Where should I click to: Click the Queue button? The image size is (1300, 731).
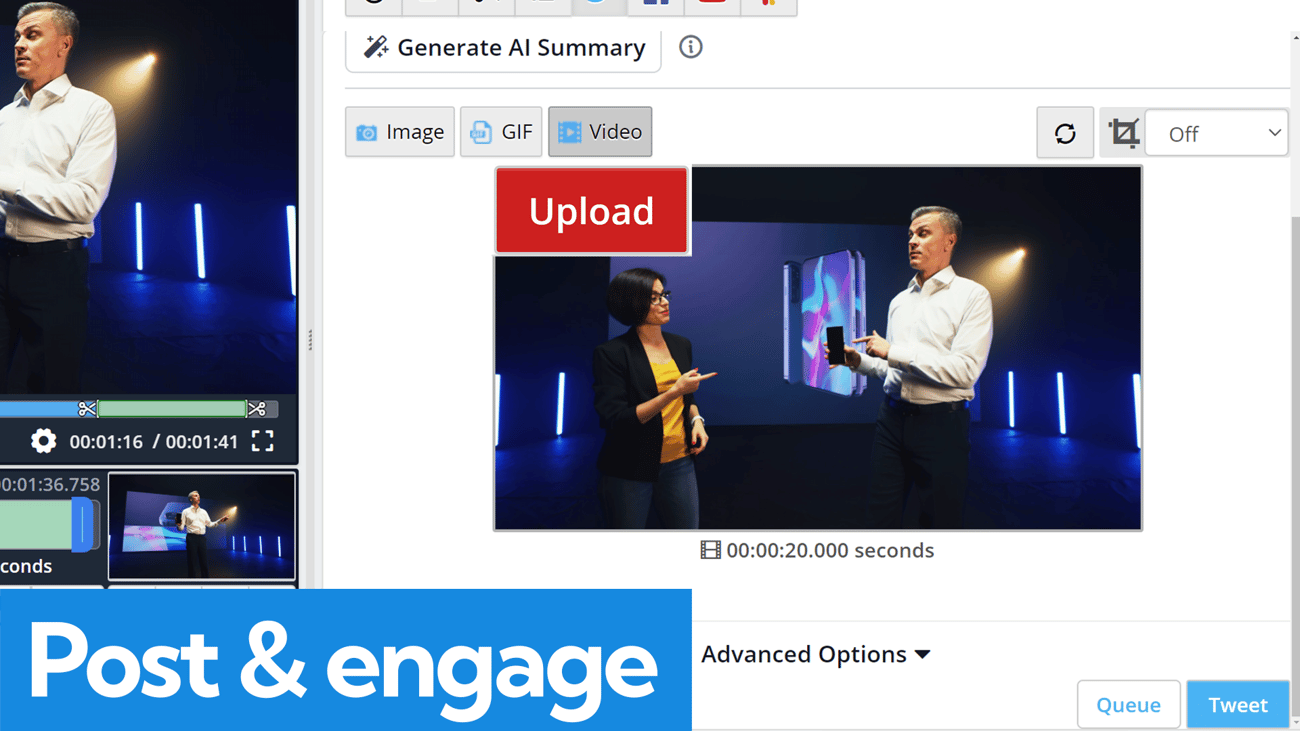[x=1128, y=705]
